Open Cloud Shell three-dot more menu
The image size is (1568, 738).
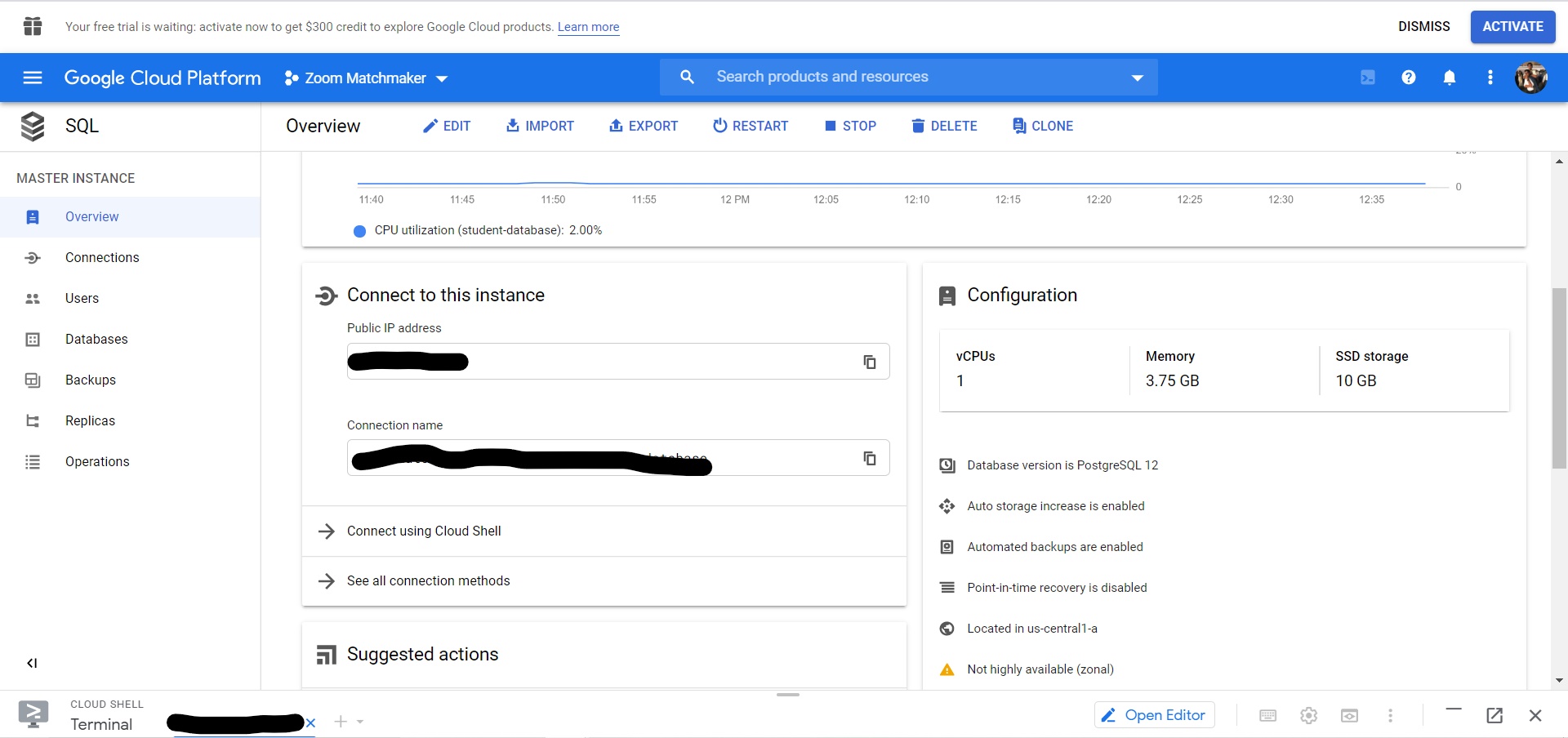click(x=1391, y=716)
